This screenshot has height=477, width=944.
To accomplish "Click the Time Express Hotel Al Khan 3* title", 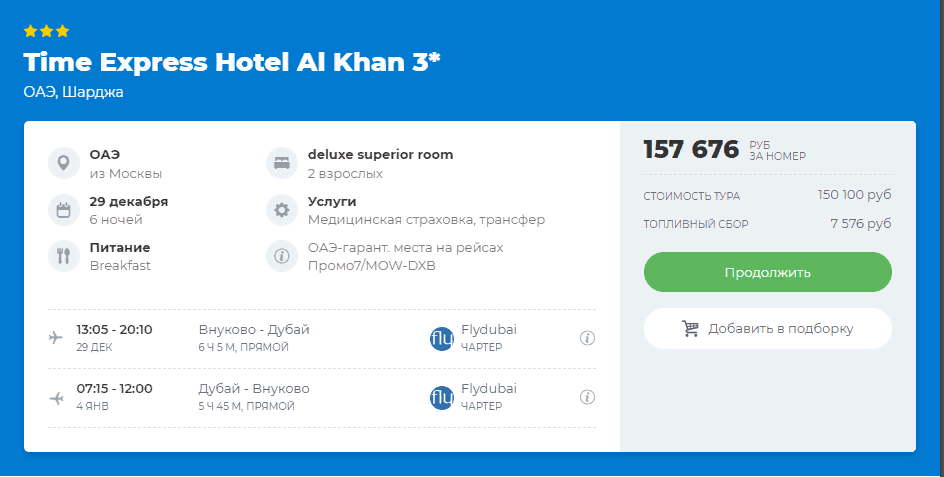I will click(232, 62).
